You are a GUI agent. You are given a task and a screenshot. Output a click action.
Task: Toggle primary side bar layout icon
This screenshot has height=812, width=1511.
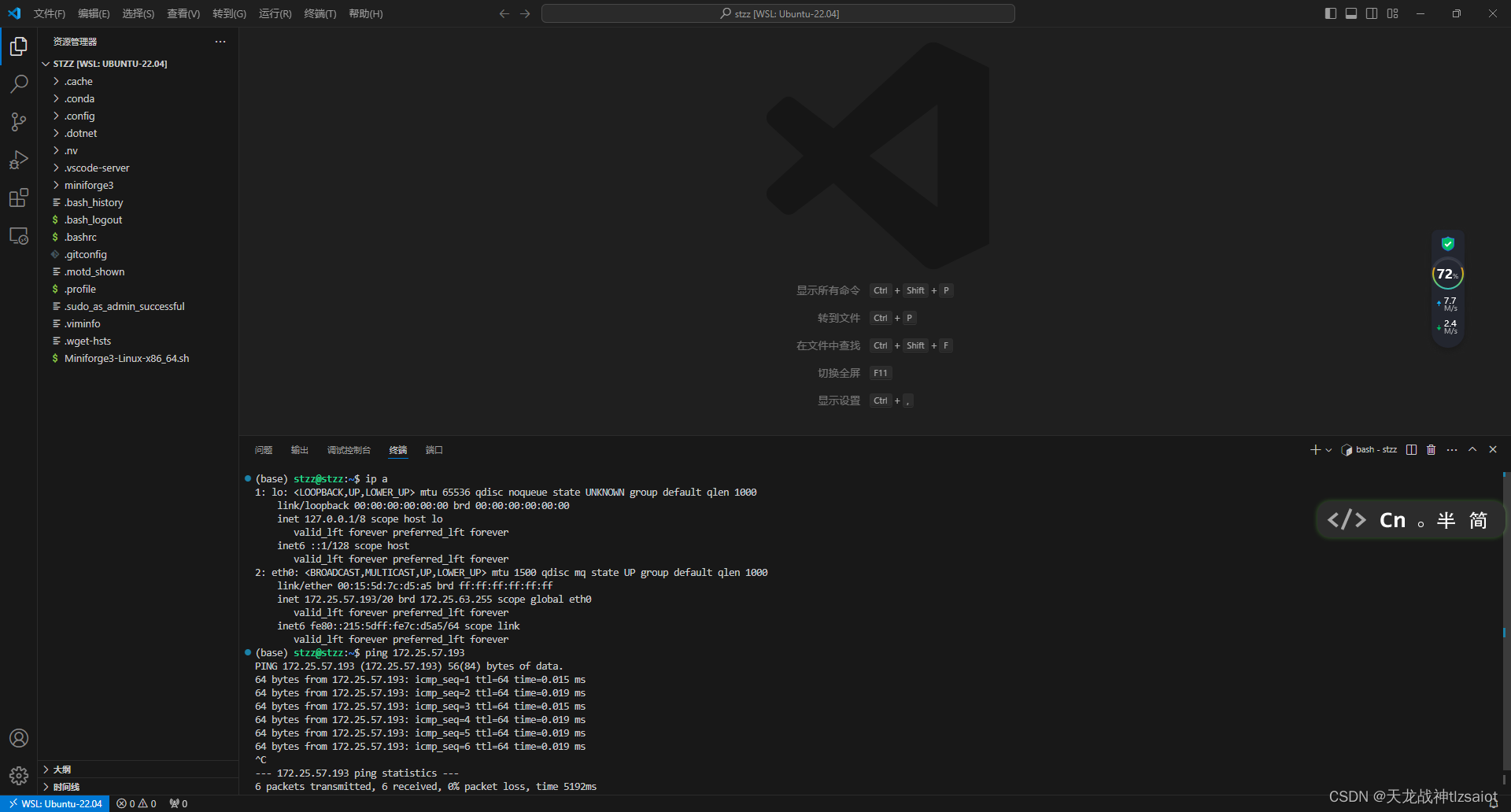tap(1331, 13)
